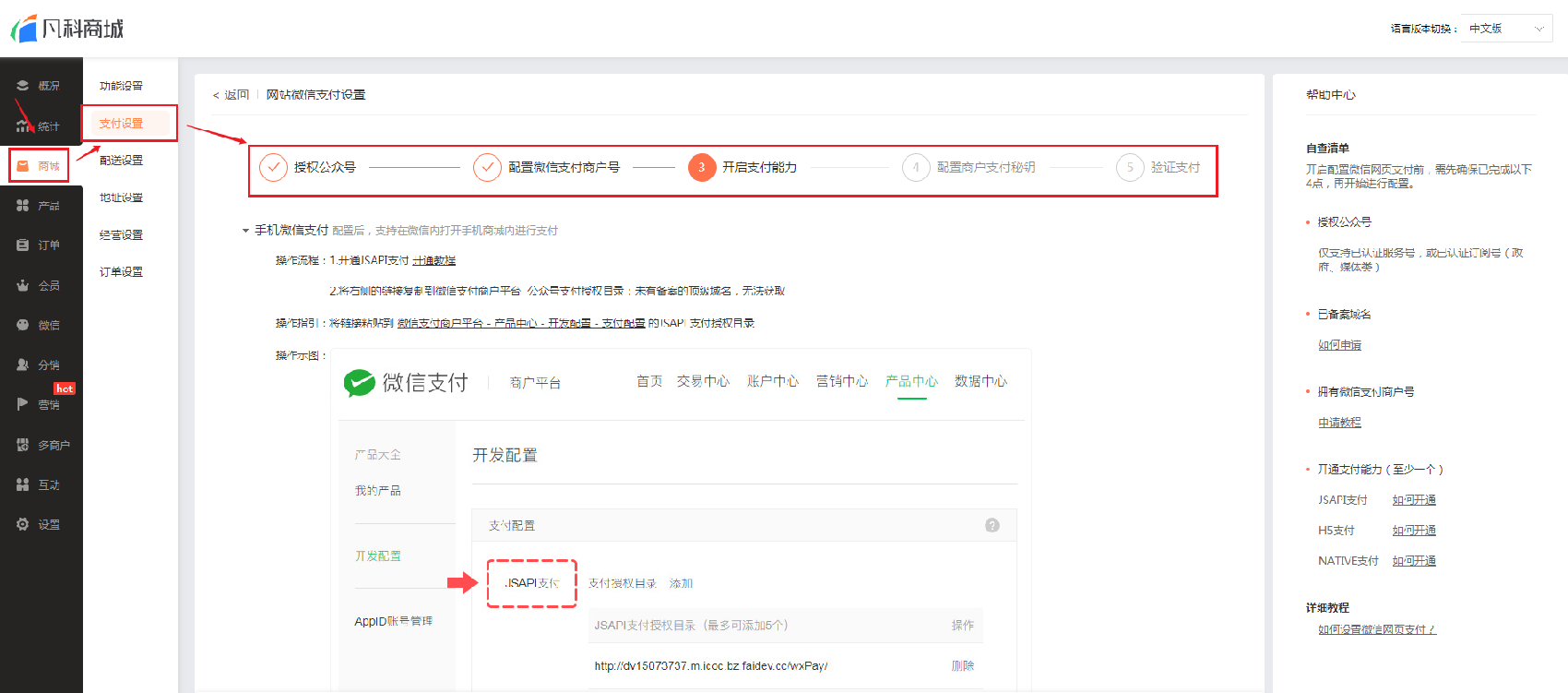1568x693 pixels.
Task: Click step 3 circle 开启支付能力
Action: [x=702, y=167]
